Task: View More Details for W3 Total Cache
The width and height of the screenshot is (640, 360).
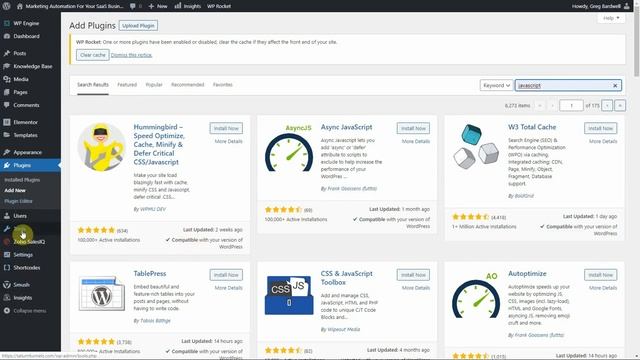Action: click(x=603, y=141)
